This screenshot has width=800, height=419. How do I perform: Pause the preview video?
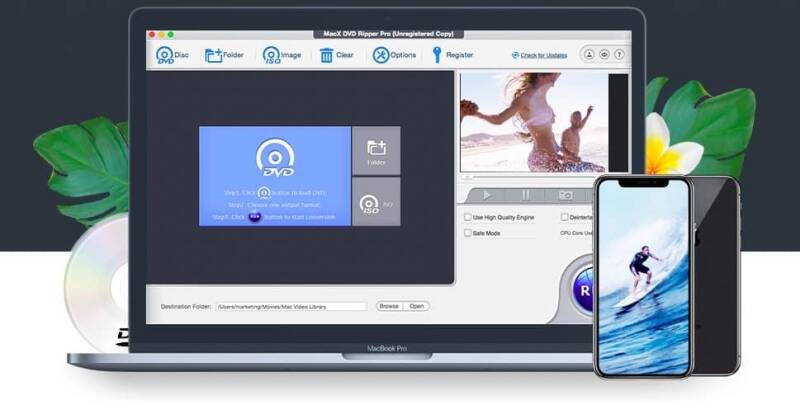coord(526,195)
